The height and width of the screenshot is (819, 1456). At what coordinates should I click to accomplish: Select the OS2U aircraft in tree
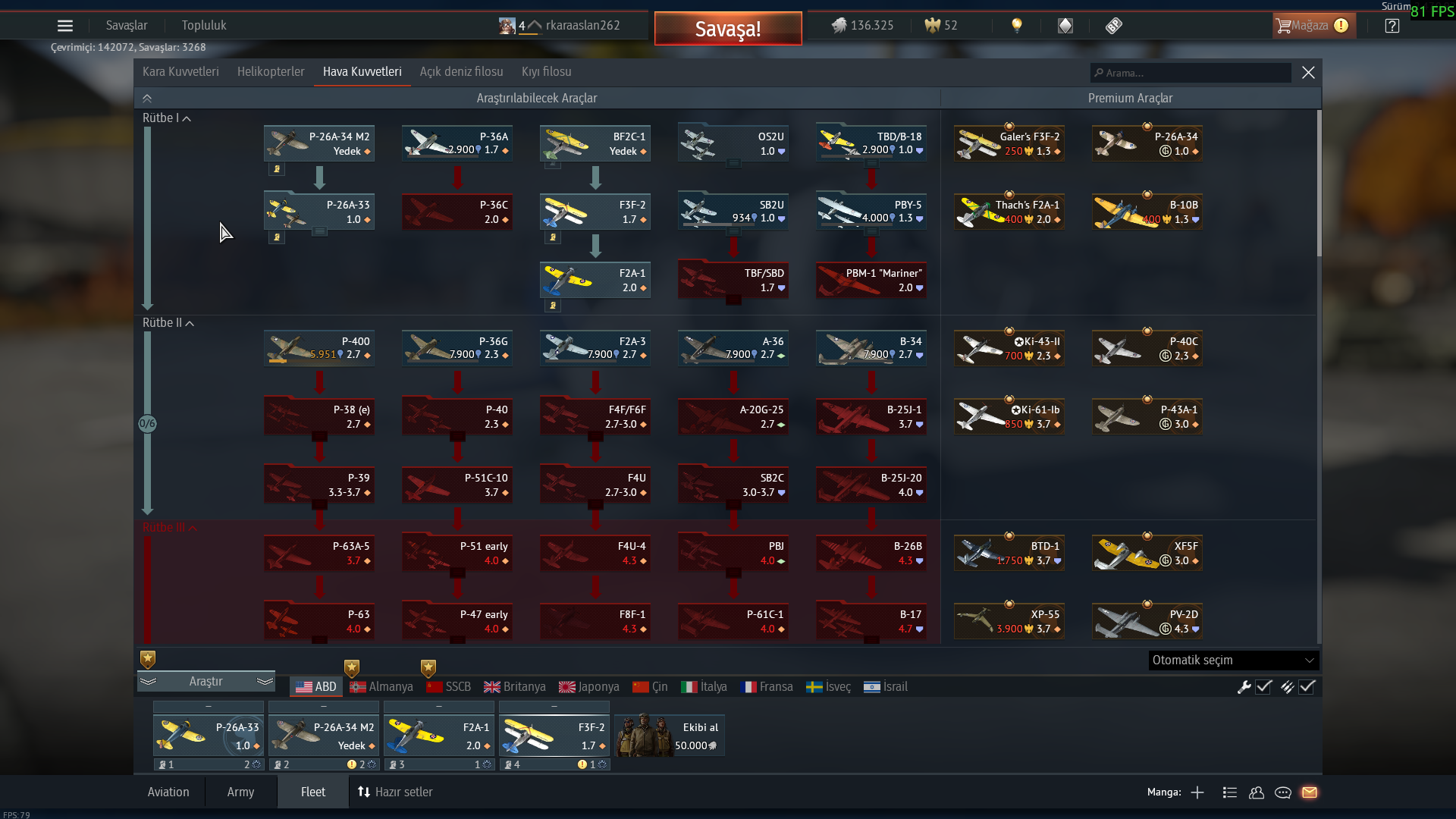pos(733,143)
